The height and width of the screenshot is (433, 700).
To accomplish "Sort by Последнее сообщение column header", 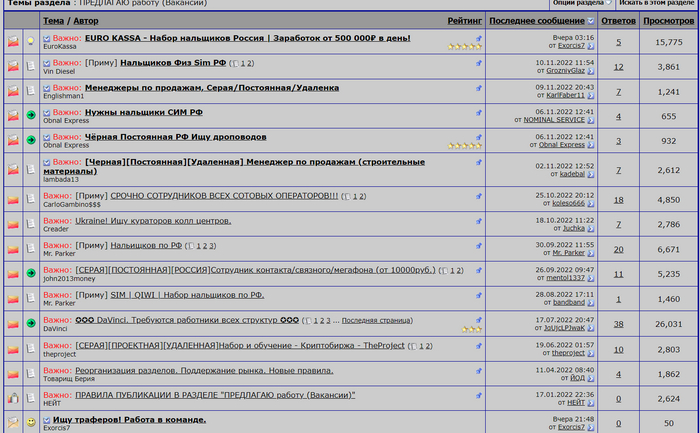I will (537, 21).
